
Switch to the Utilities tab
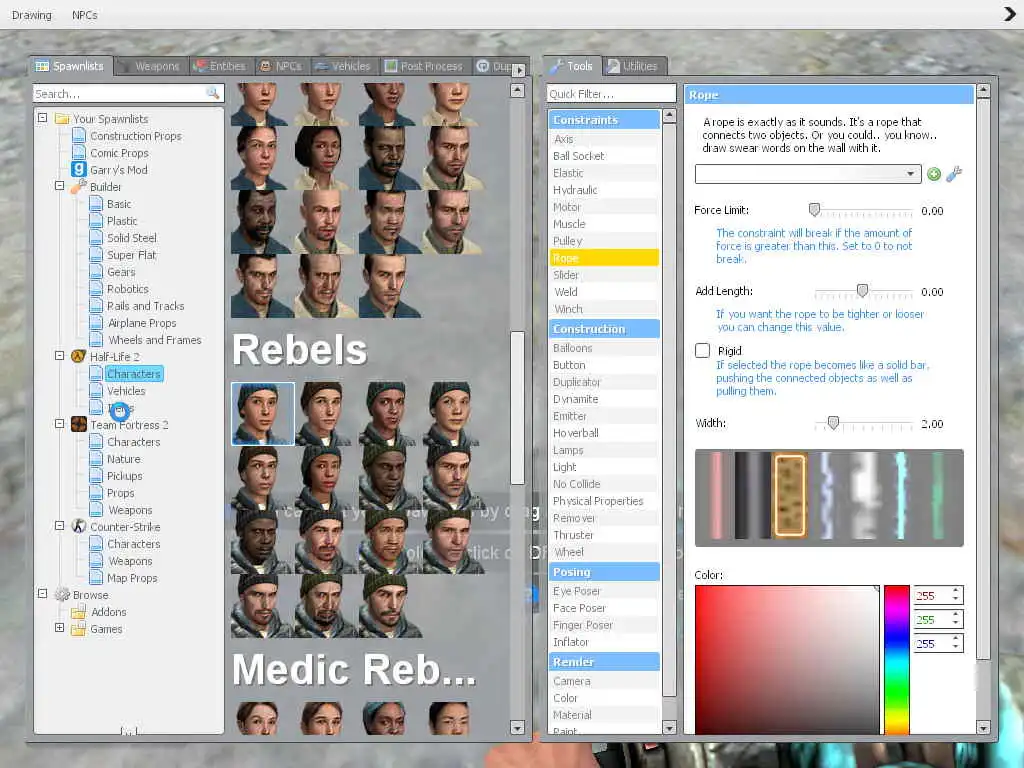(x=633, y=66)
